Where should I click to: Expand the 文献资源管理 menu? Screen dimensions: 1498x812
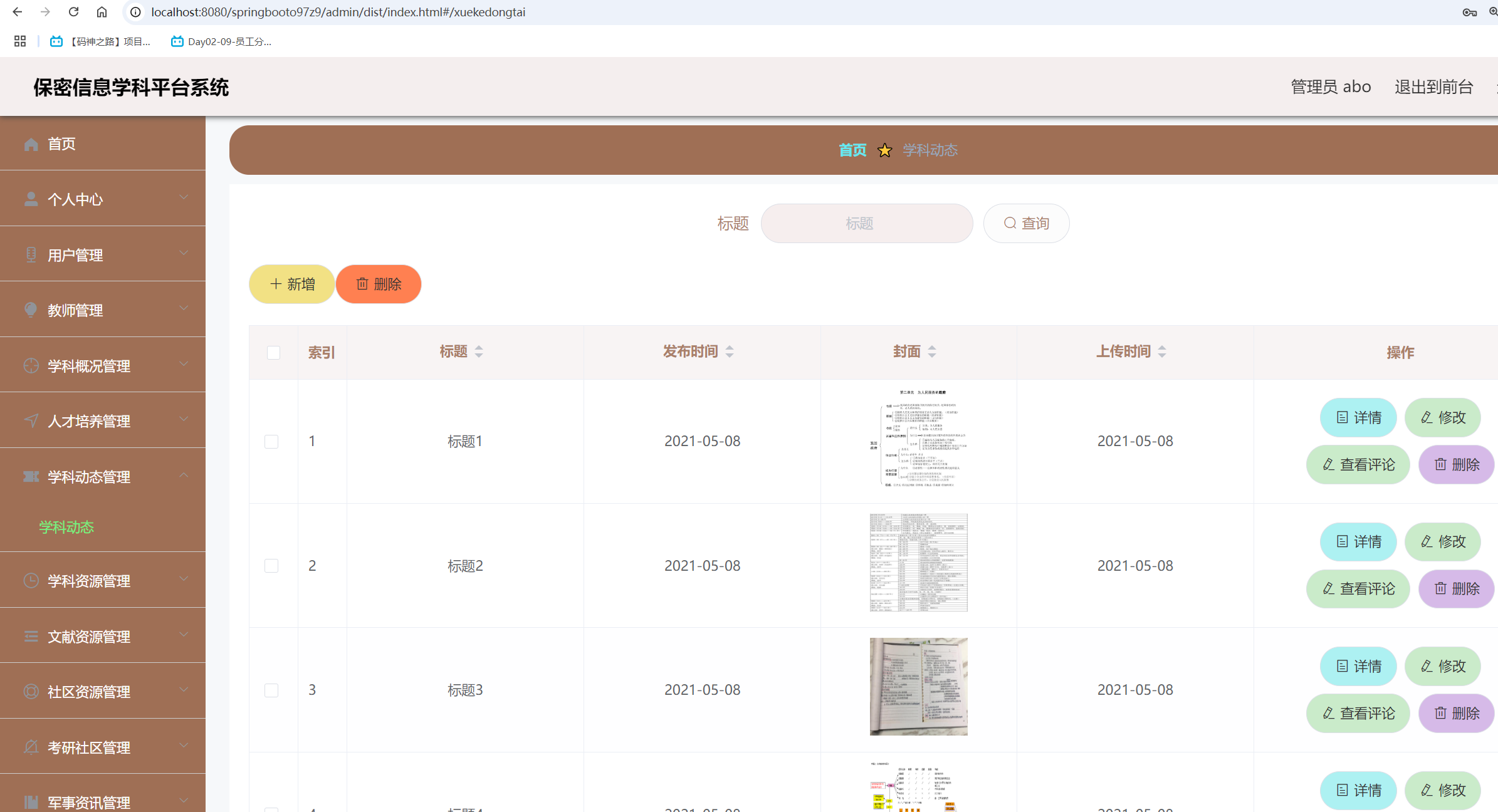click(88, 637)
